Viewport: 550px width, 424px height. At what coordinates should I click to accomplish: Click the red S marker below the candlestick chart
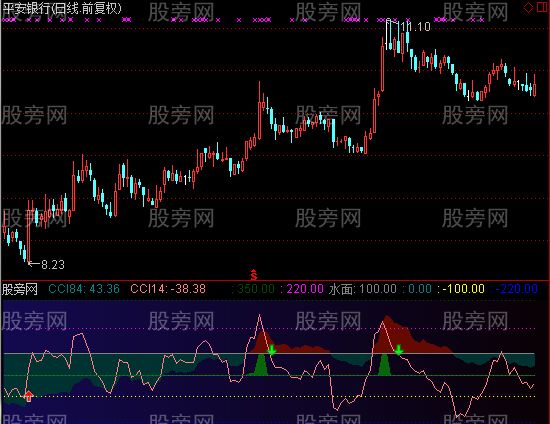[x=254, y=275]
